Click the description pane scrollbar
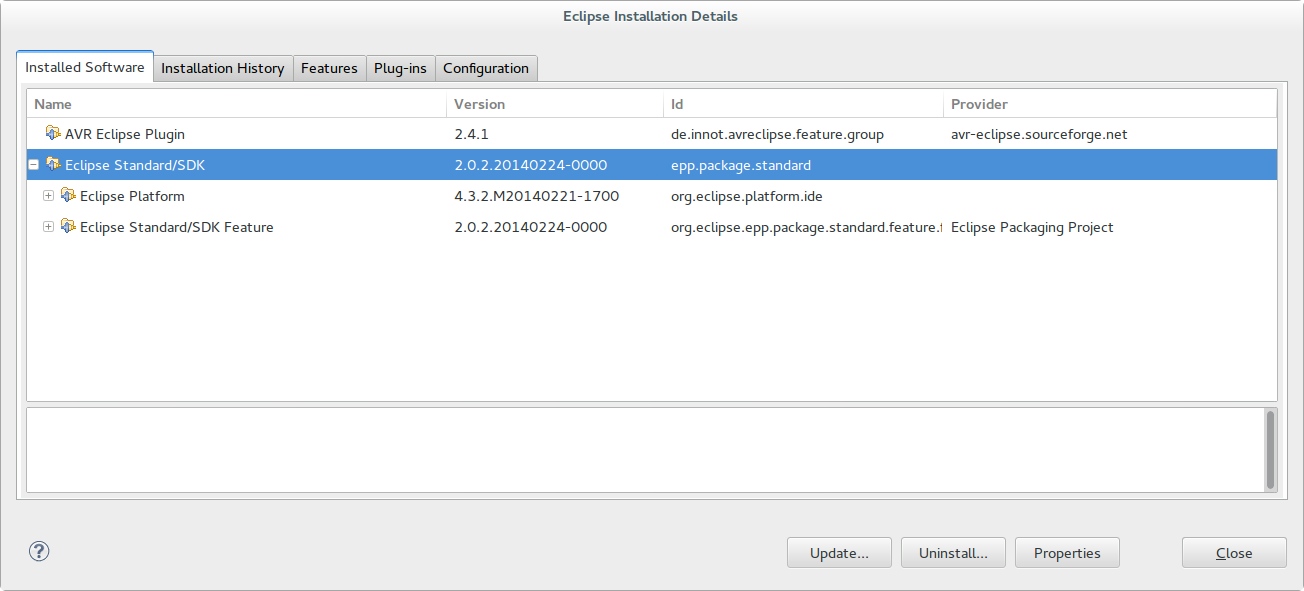 click(x=1270, y=449)
